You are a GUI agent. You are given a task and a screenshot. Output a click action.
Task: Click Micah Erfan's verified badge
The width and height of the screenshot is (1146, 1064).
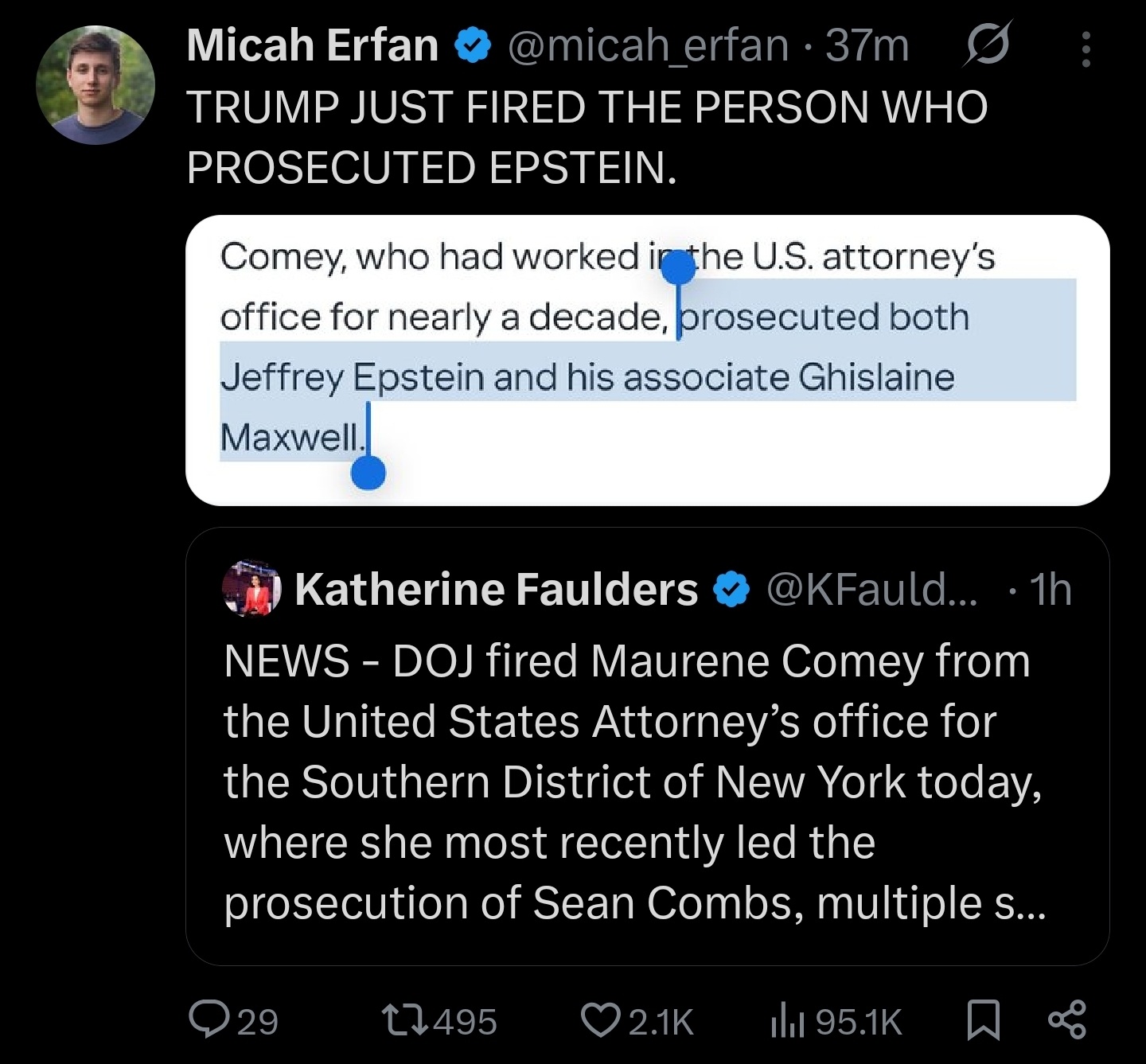coord(473,46)
